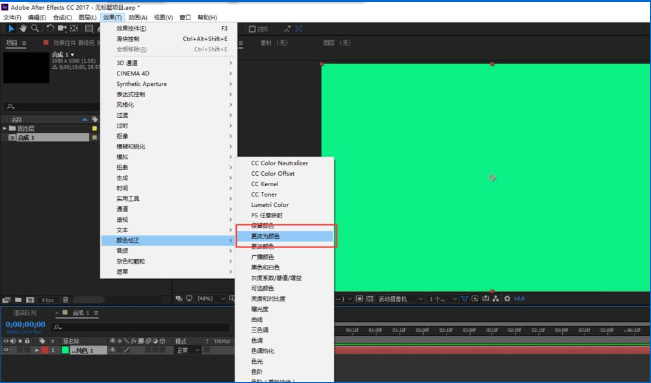
Task: Expand layer 1 disclosure triangle in timeline
Action: tap(37, 351)
